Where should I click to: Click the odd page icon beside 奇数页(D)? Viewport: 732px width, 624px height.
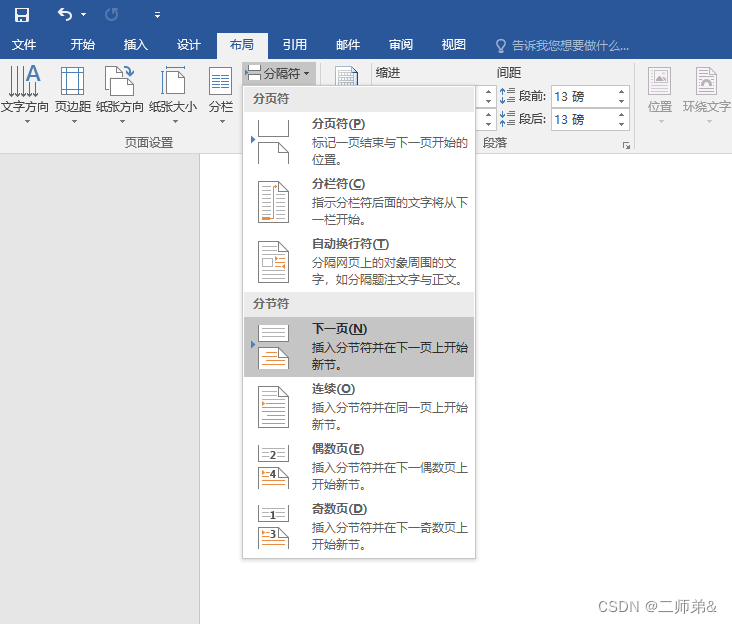tap(273, 527)
